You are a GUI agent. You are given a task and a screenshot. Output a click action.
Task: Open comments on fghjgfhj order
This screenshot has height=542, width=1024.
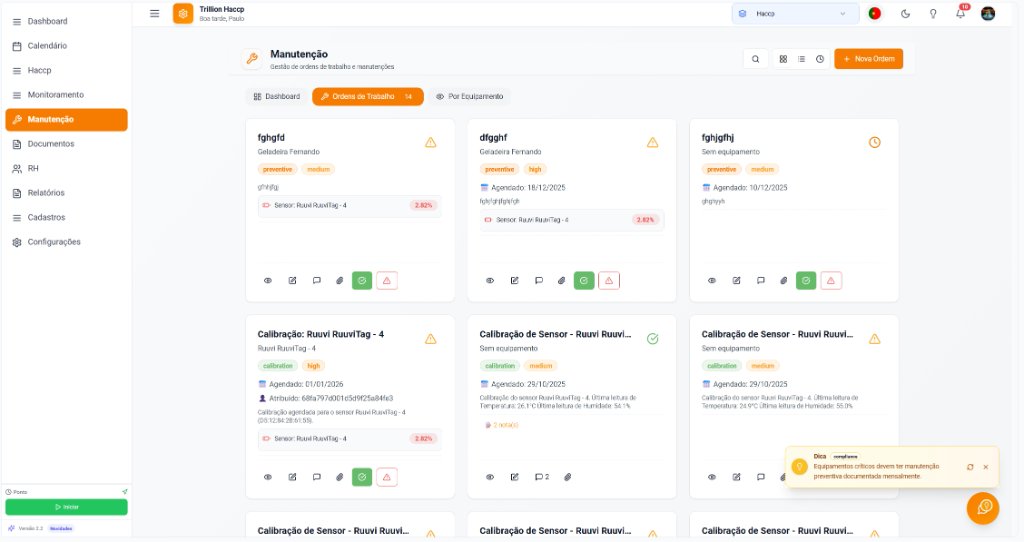pos(761,281)
